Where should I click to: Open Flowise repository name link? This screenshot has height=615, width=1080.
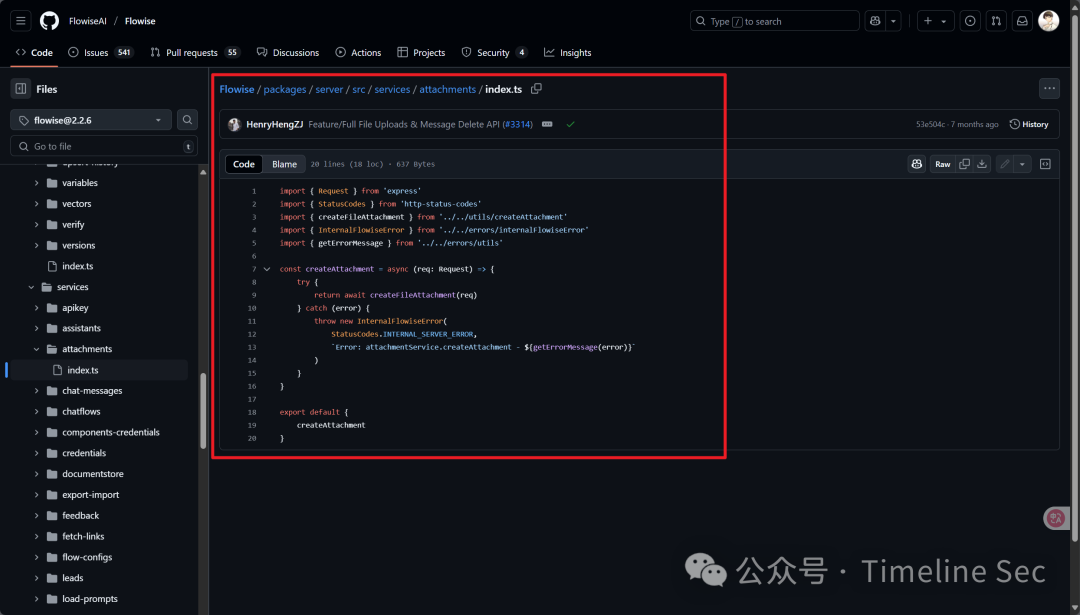click(140, 21)
